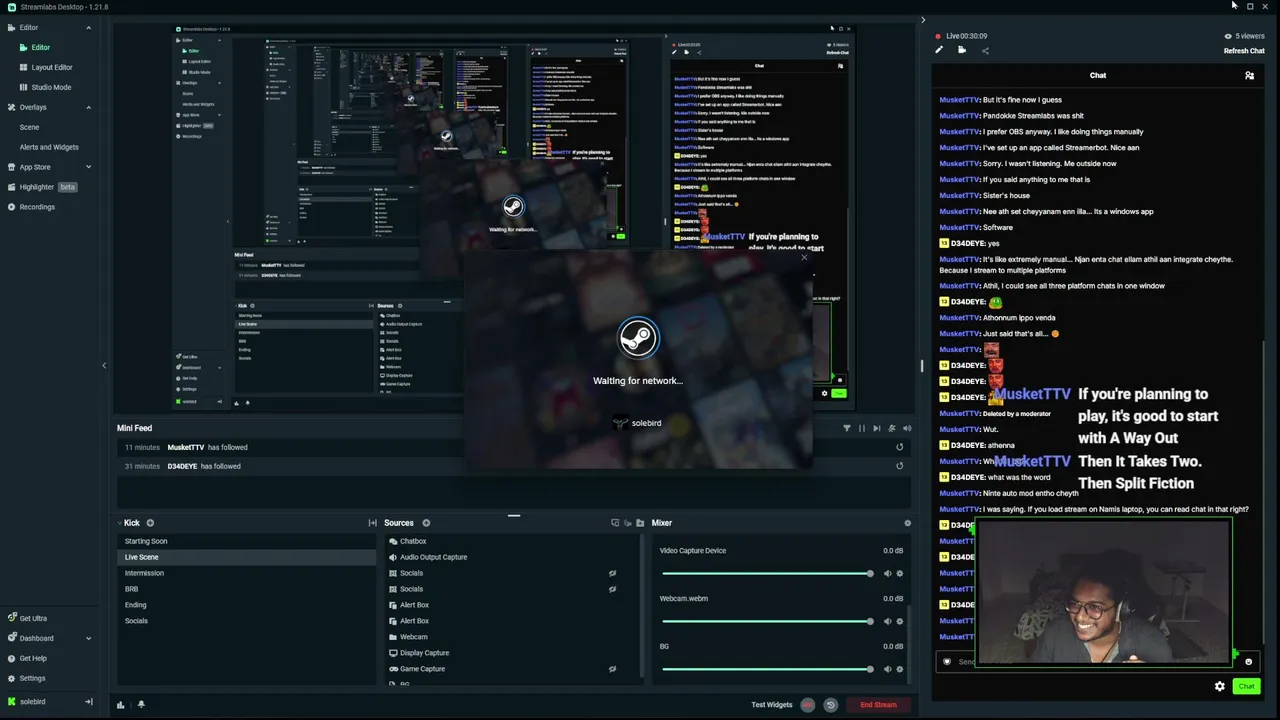Click the End Stream button

coord(878,705)
